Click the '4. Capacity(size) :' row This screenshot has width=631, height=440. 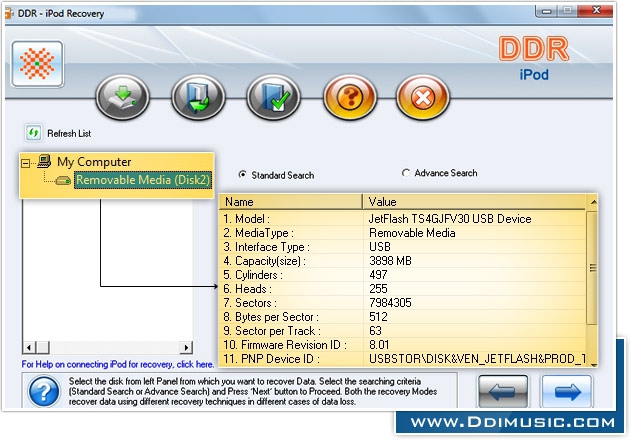402,261
